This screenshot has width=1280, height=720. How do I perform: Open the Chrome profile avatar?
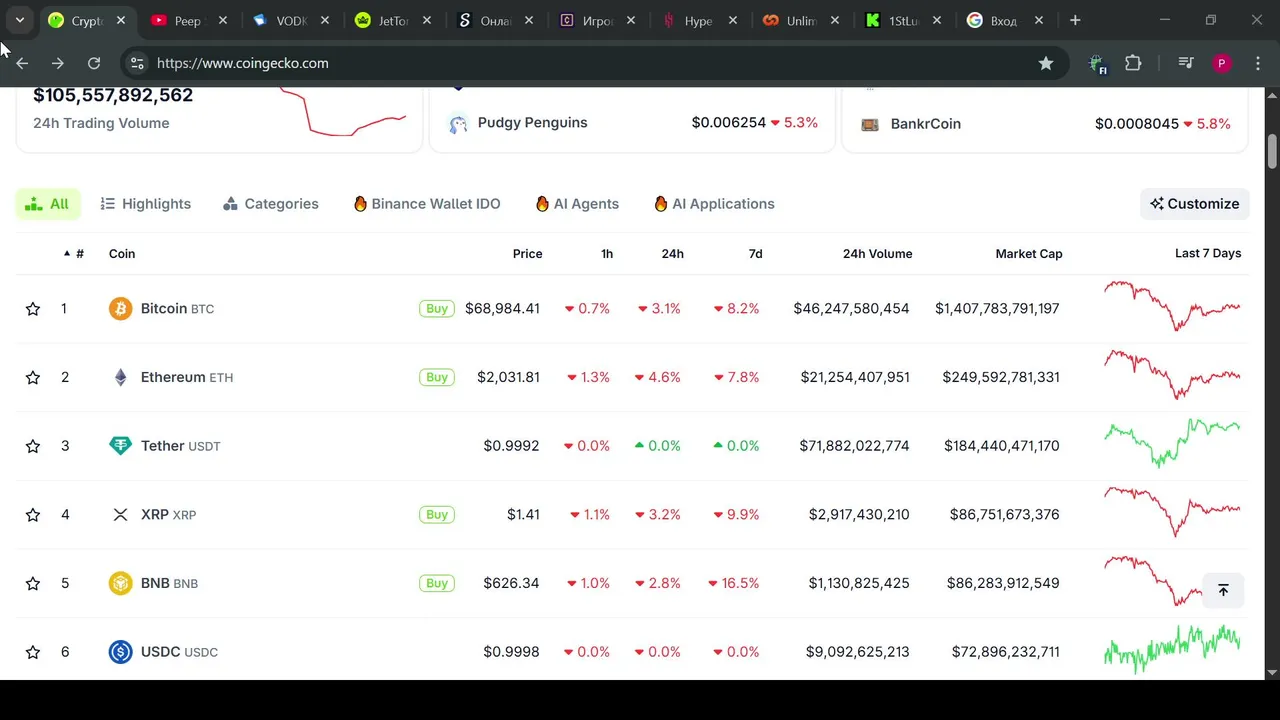coord(1221,63)
